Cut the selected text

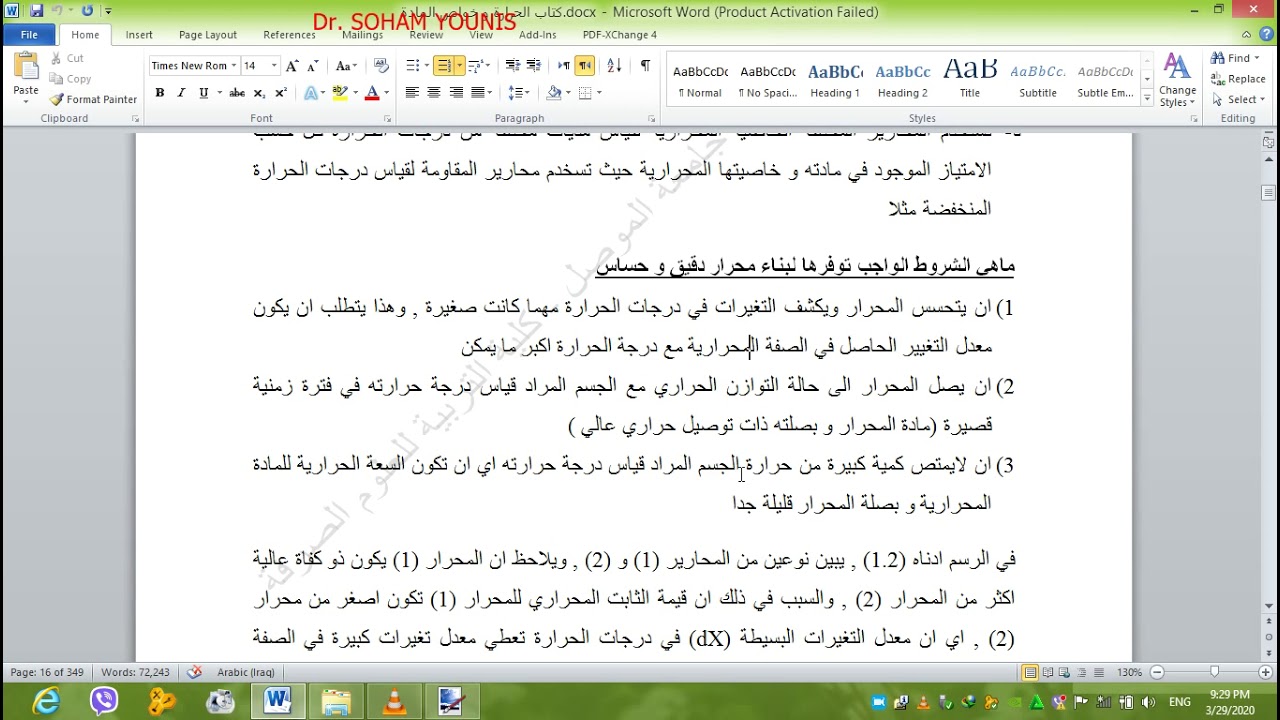[x=67, y=58]
